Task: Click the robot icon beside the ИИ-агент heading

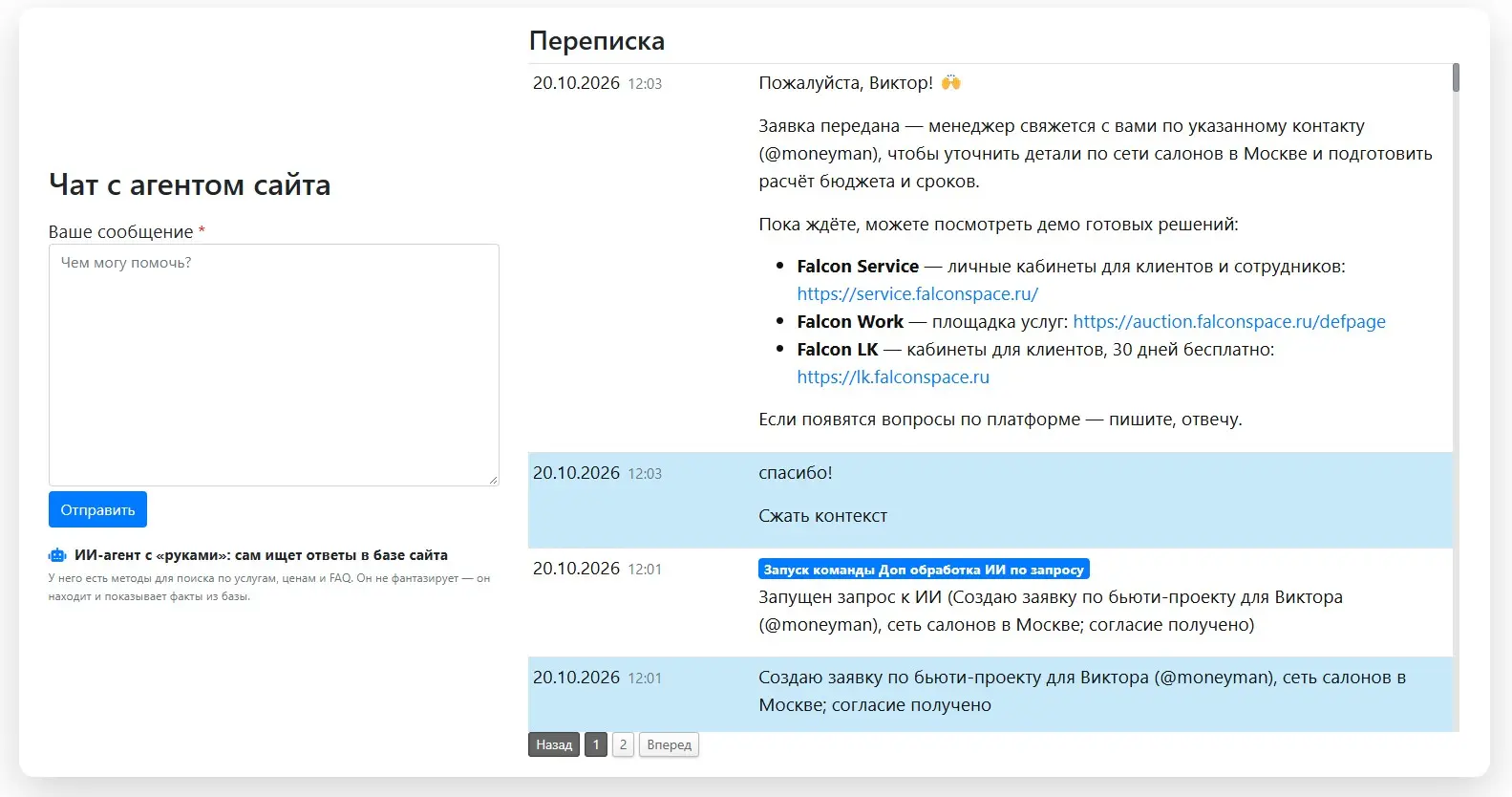Action: 57,555
